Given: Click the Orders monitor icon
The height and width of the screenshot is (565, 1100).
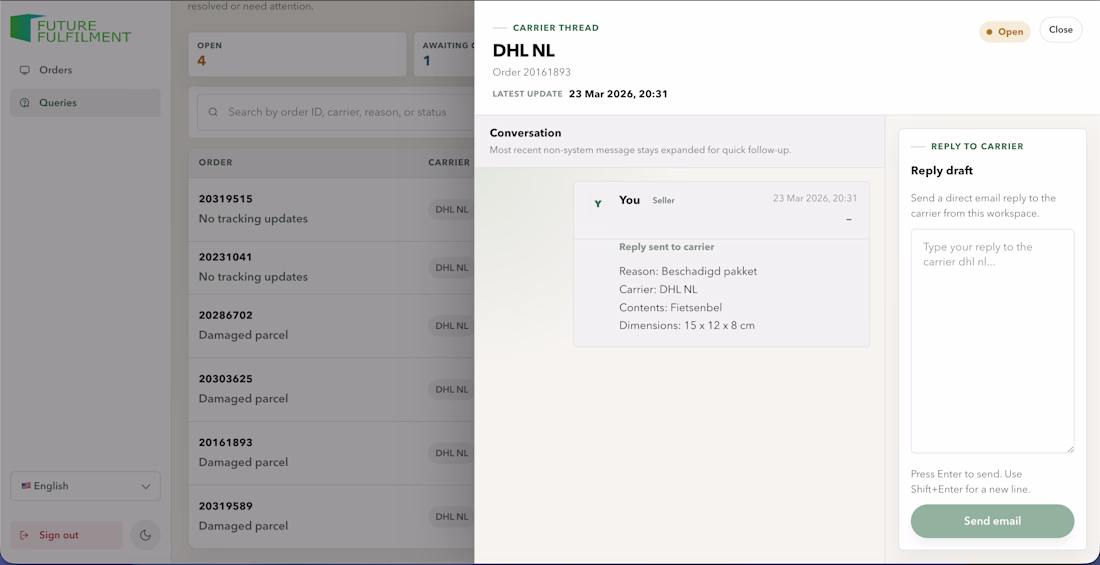Looking at the screenshot, I should (25, 70).
